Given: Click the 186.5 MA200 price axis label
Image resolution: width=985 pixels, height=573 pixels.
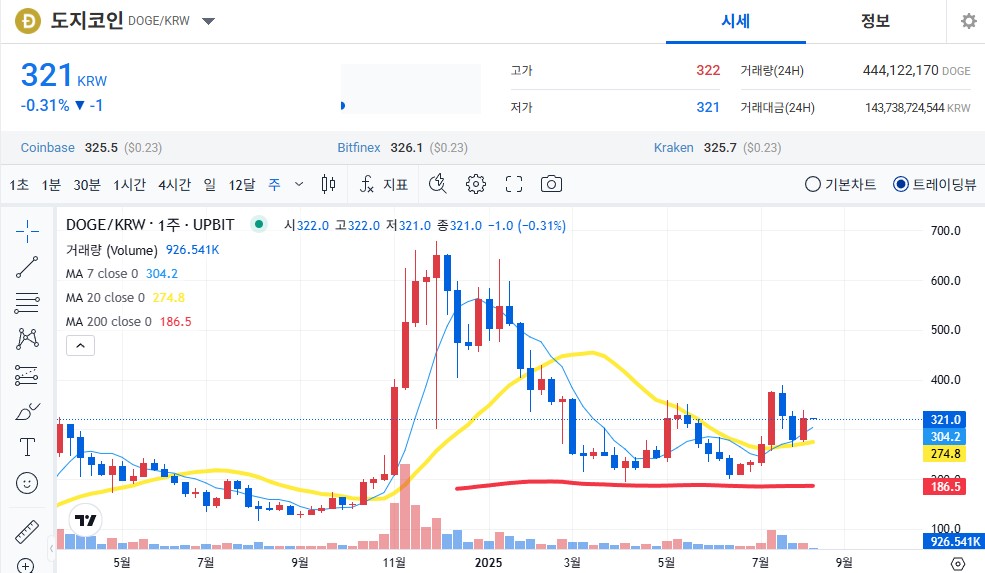Looking at the screenshot, I should [945, 486].
